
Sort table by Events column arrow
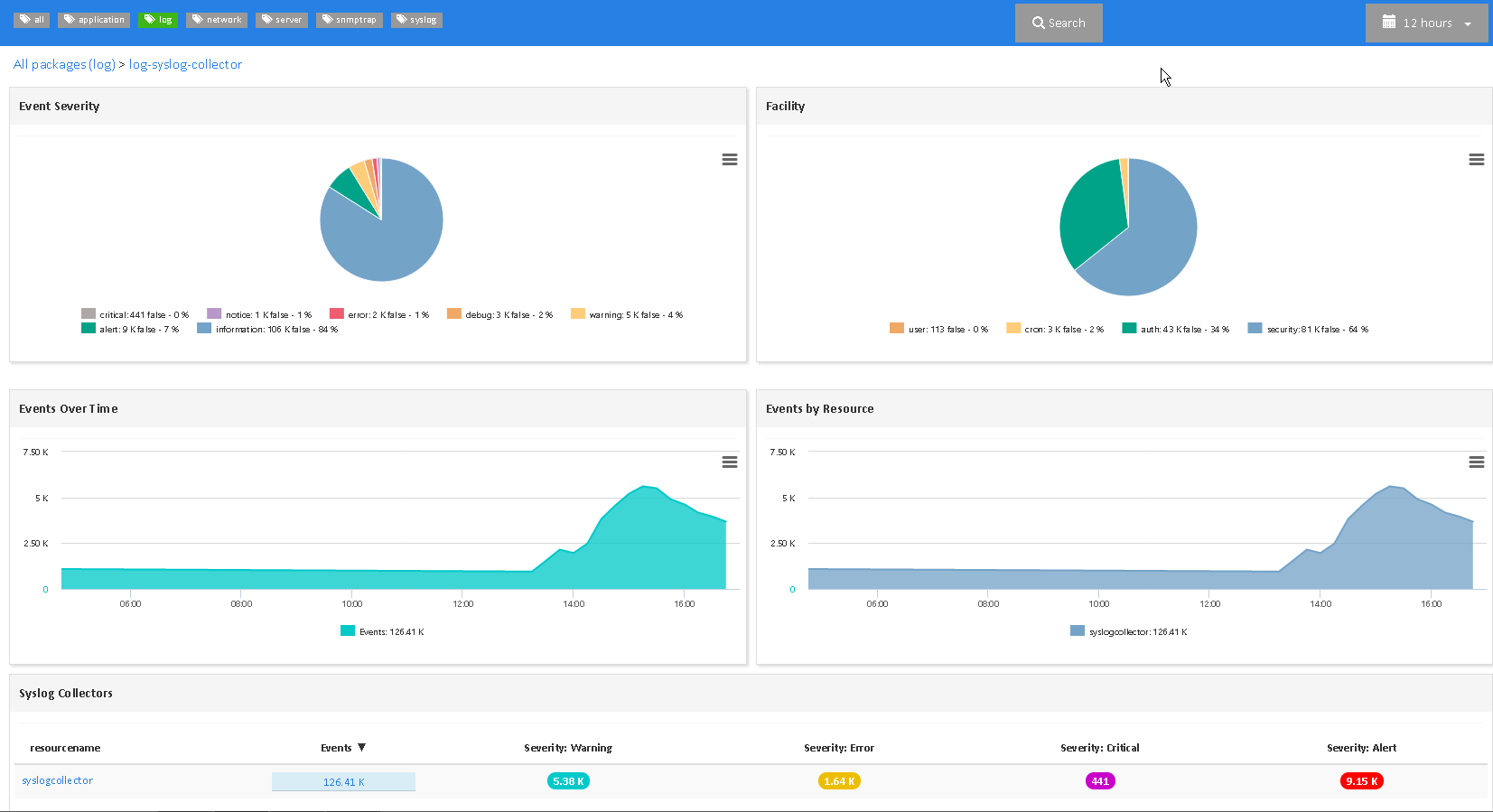coord(361,748)
